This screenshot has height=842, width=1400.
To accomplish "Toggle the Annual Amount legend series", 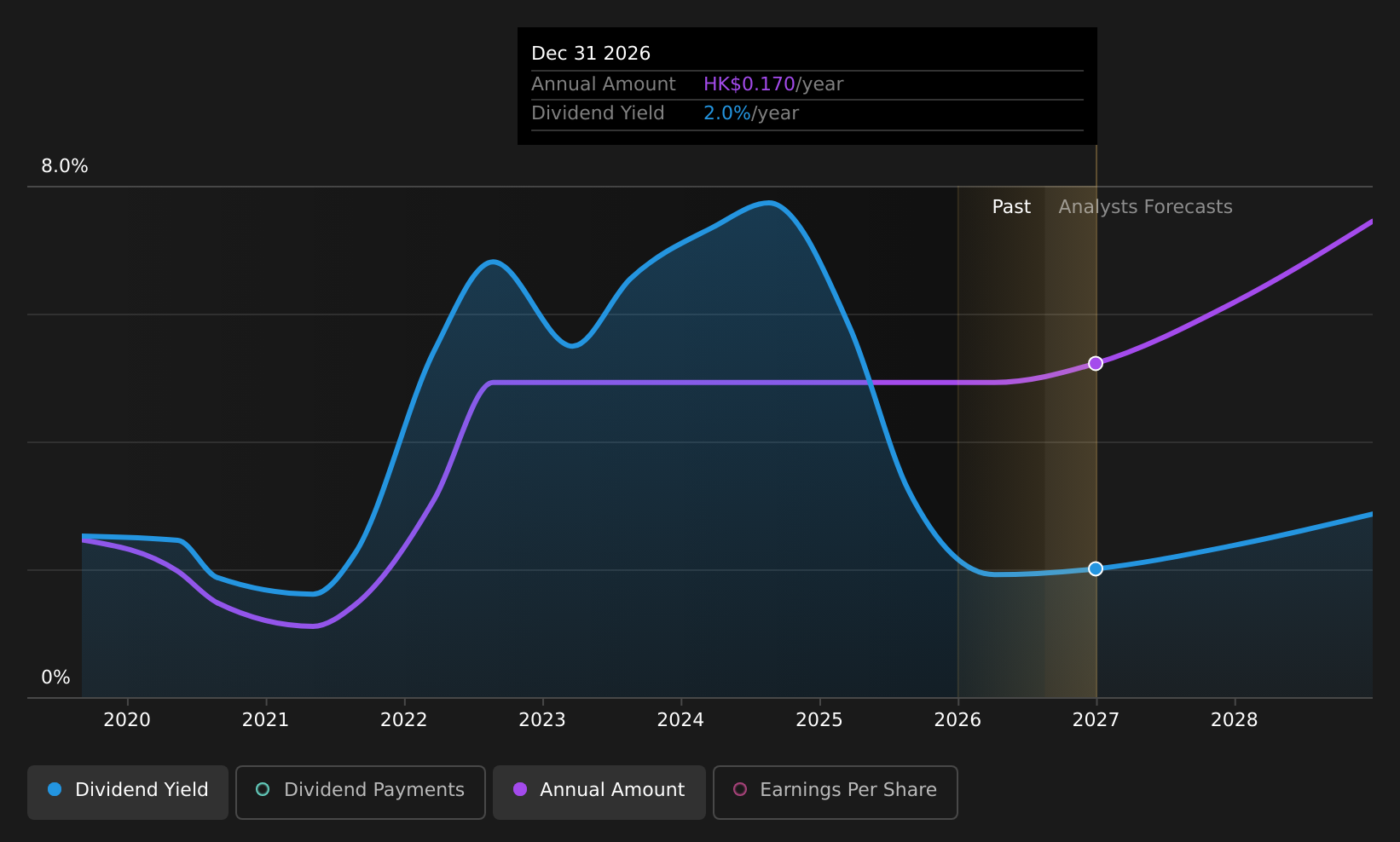I will [599, 792].
